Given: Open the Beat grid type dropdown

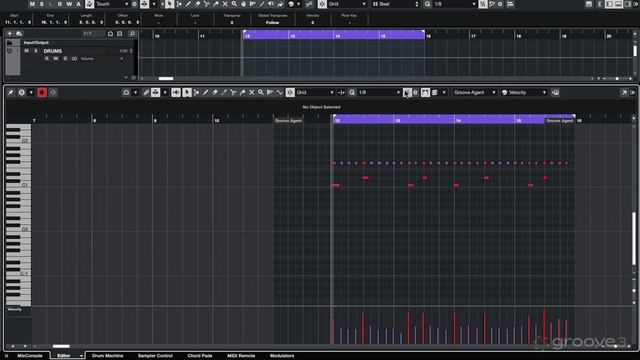Looking at the screenshot, I should [x=396, y=4].
